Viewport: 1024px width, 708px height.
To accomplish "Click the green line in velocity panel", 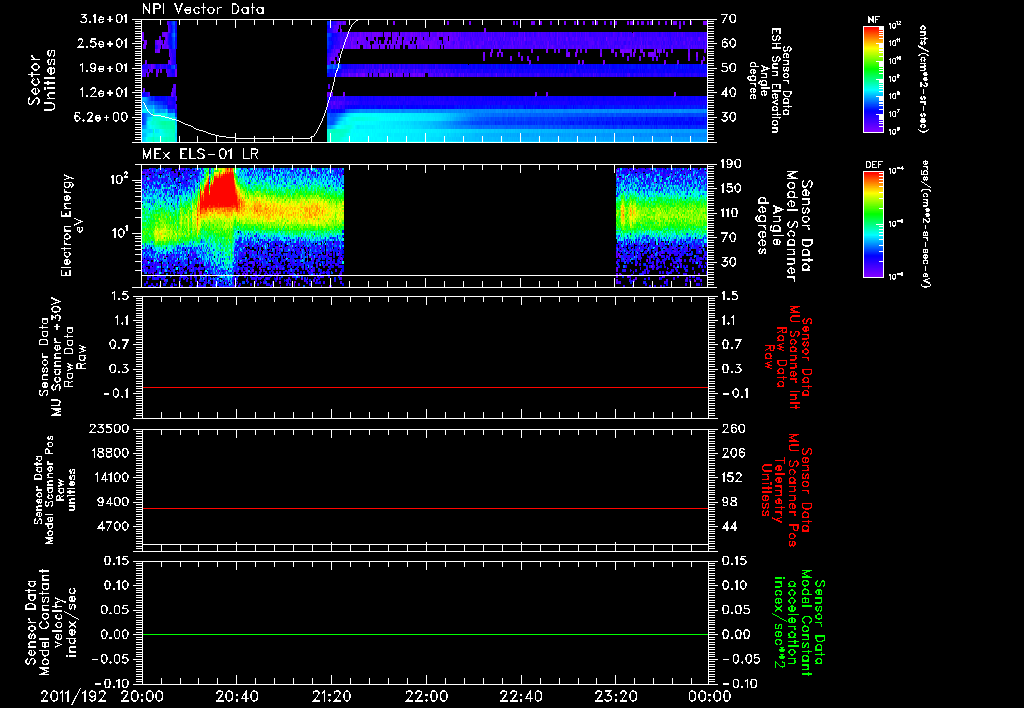I will click(425, 634).
